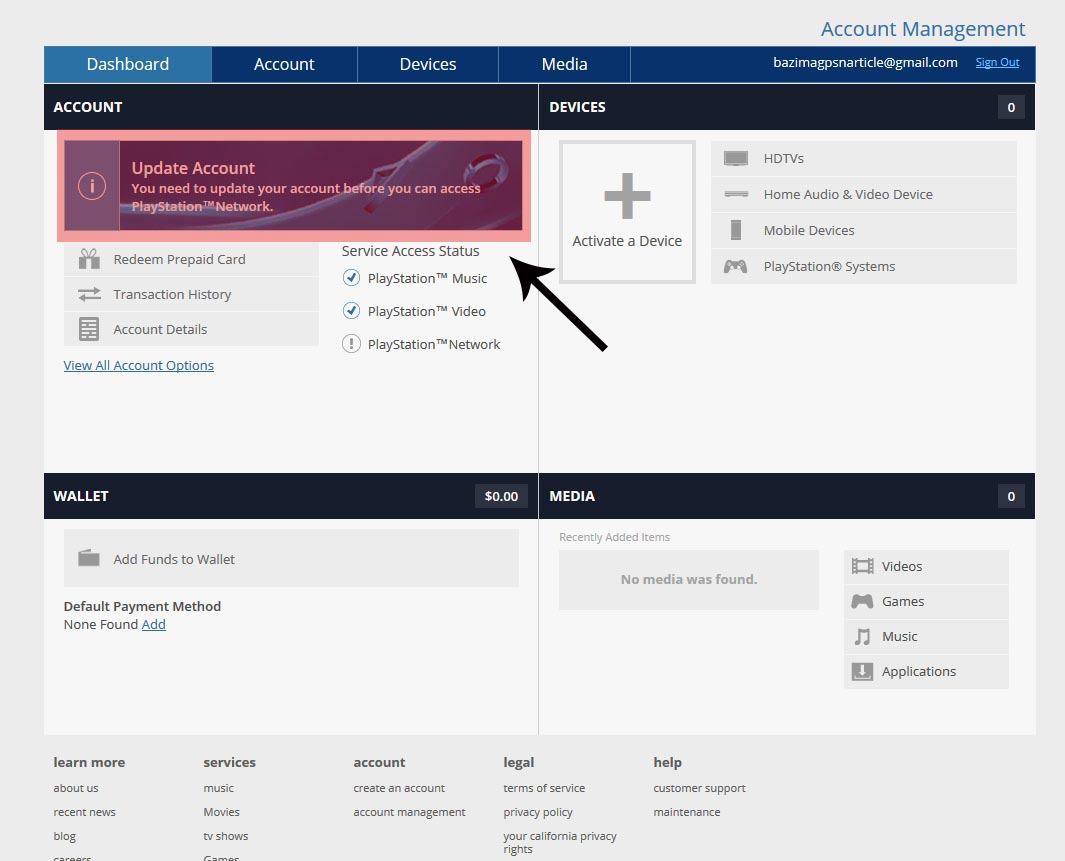This screenshot has height=861, width=1065.
Task: Click the Update Account banner
Action: point(293,186)
